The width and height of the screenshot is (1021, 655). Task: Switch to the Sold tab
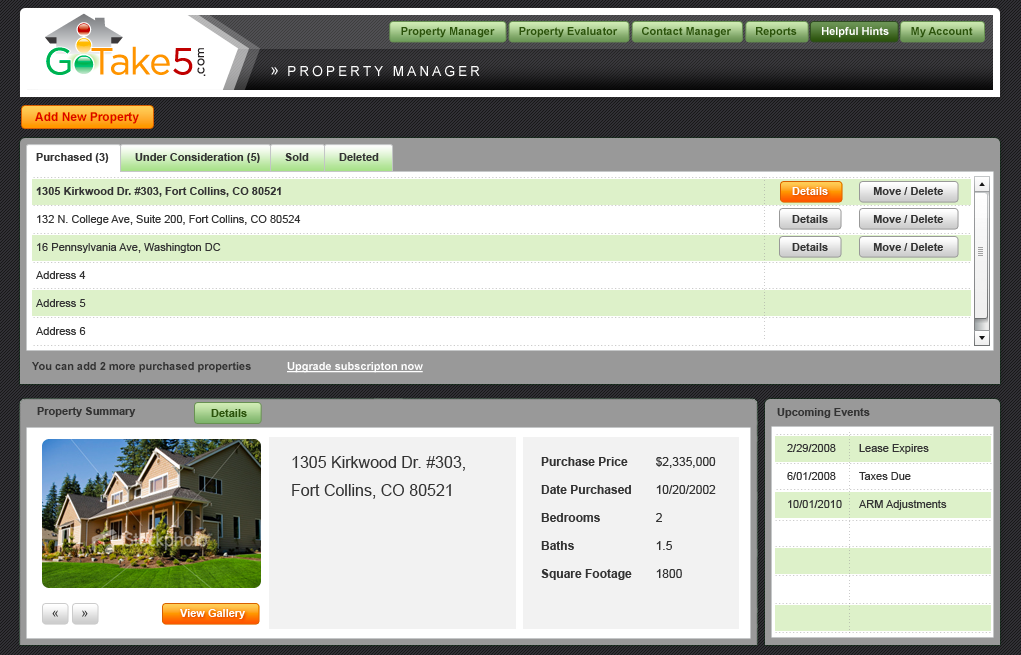(x=297, y=158)
